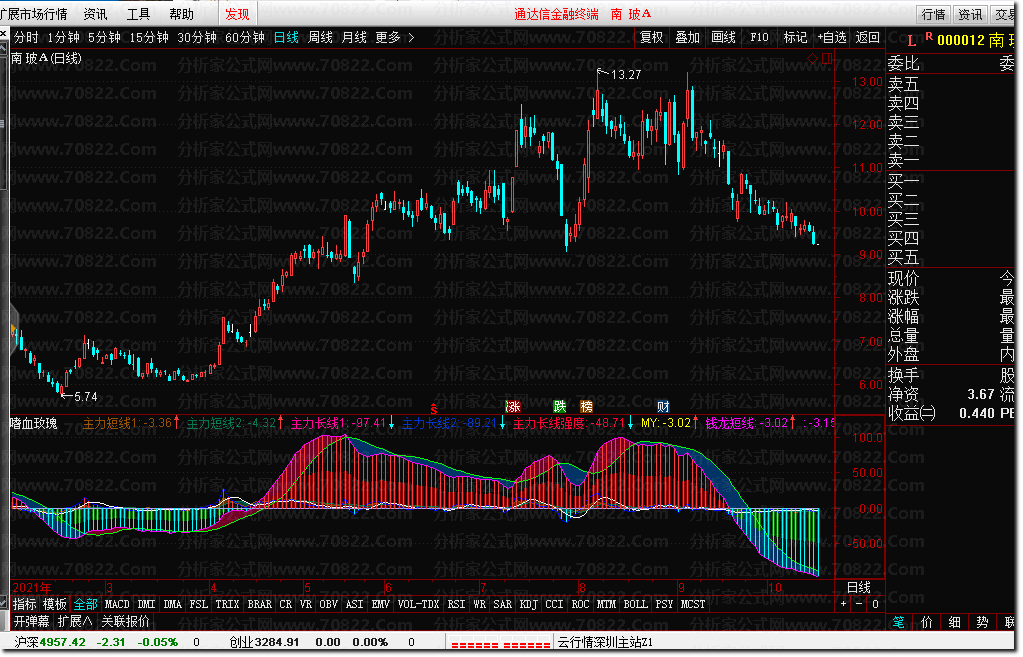Screen dimensions: 1023x657
Task: Click the 涨 badge below the candlestick chart
Action: pos(513,406)
